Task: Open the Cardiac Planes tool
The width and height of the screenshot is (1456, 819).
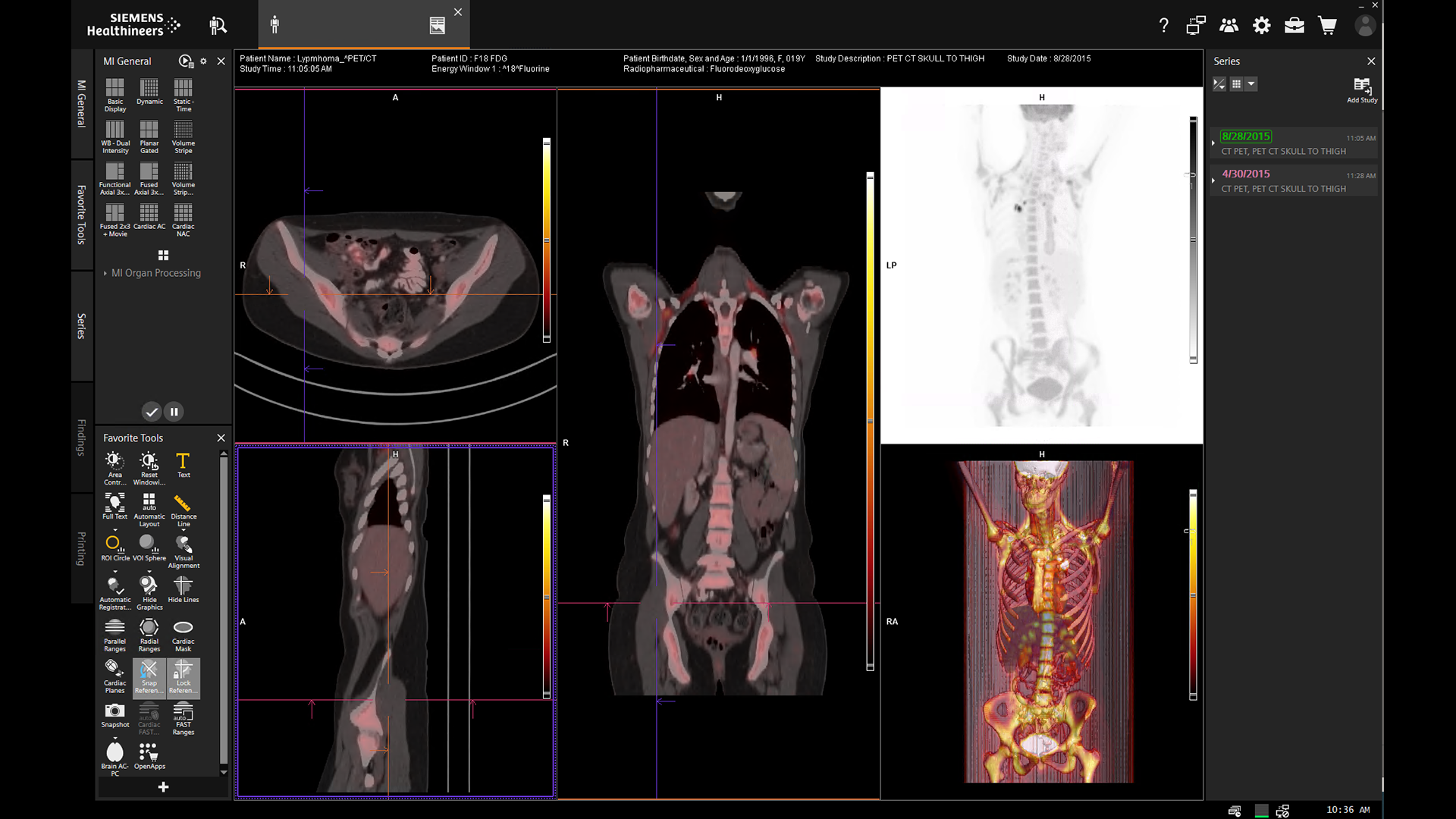Action: click(x=115, y=672)
